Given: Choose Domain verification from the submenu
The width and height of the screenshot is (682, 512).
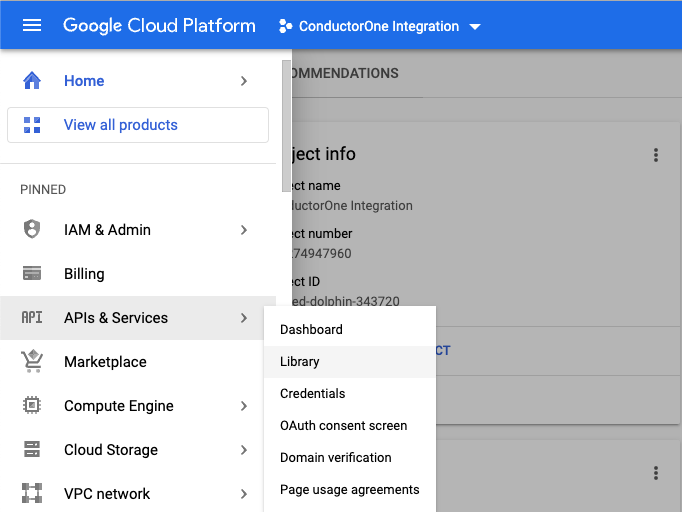Looking at the screenshot, I should (336, 458).
